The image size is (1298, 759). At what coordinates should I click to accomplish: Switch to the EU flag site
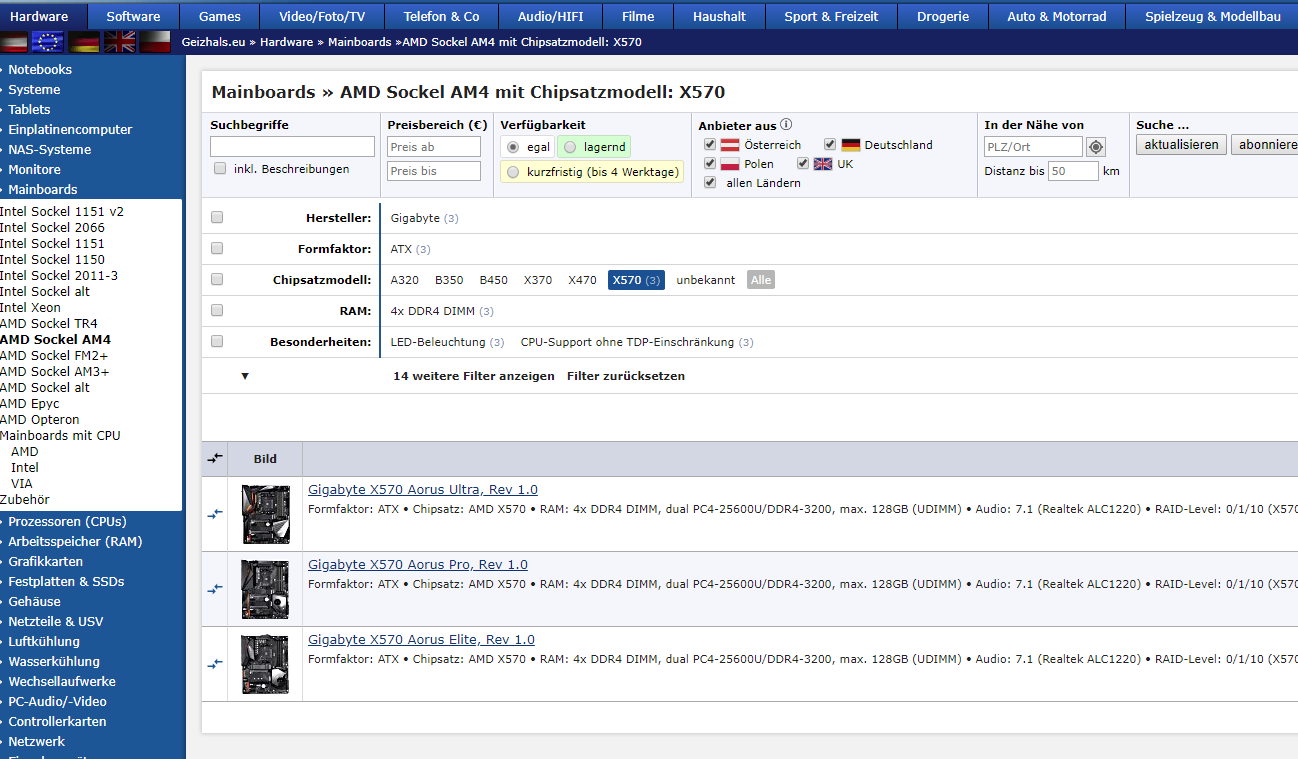coord(48,42)
